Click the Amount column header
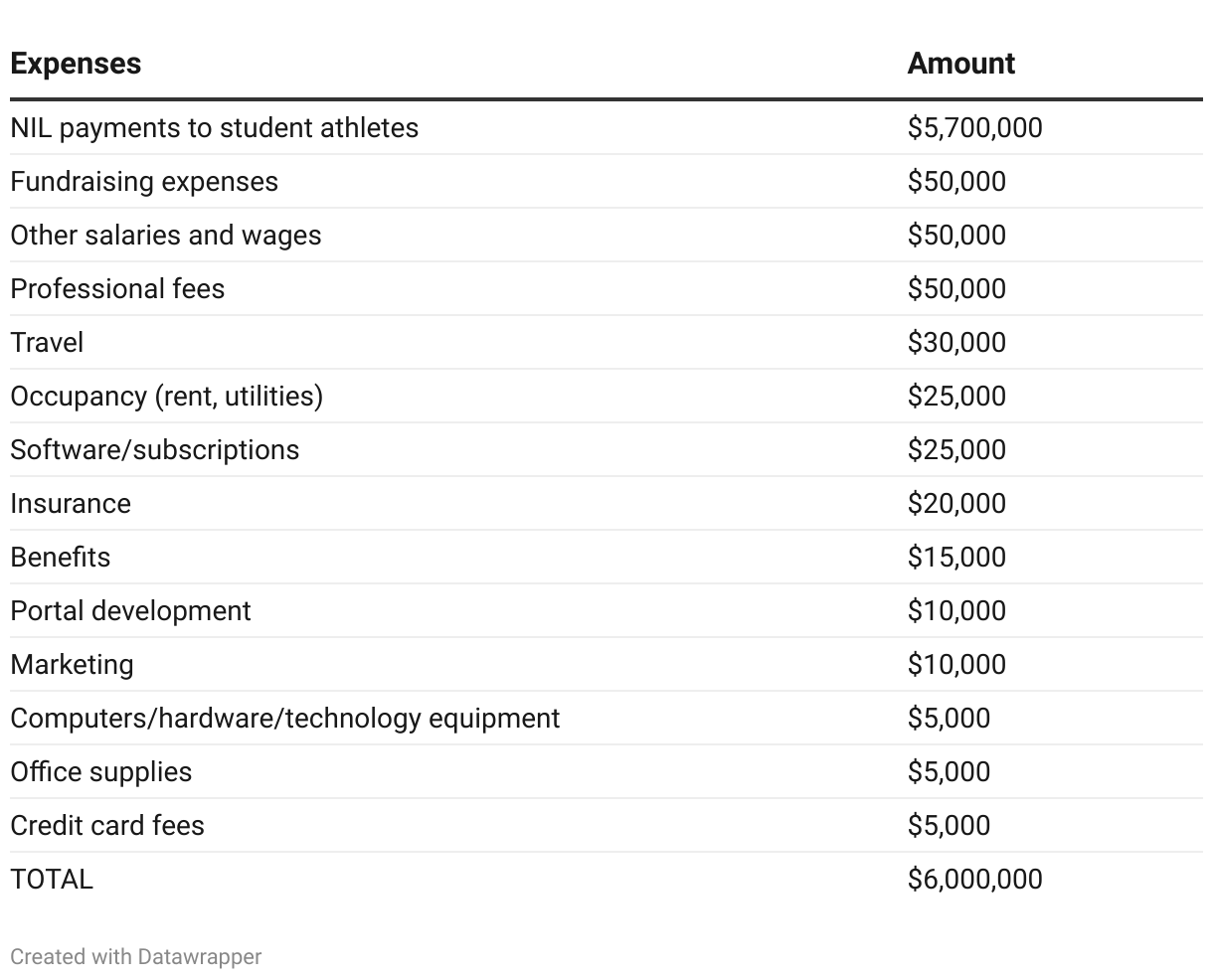Viewport: 1213px width, 980px height. tap(960, 64)
